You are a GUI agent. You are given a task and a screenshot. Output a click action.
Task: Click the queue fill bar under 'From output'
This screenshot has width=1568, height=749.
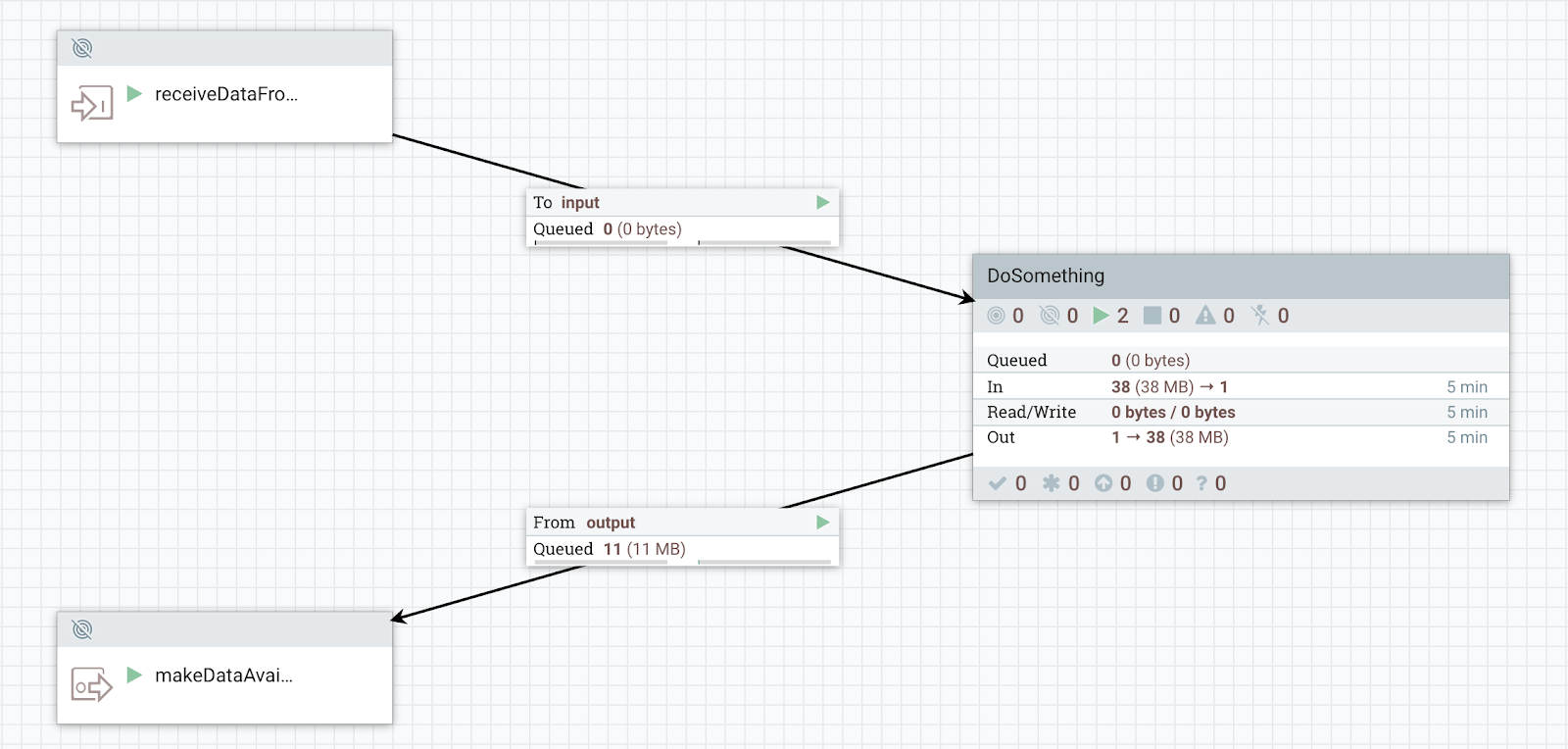point(764,563)
